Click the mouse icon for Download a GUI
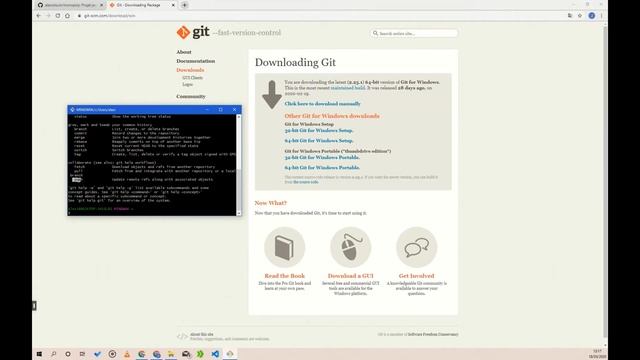640x360 pixels. click(x=351, y=247)
